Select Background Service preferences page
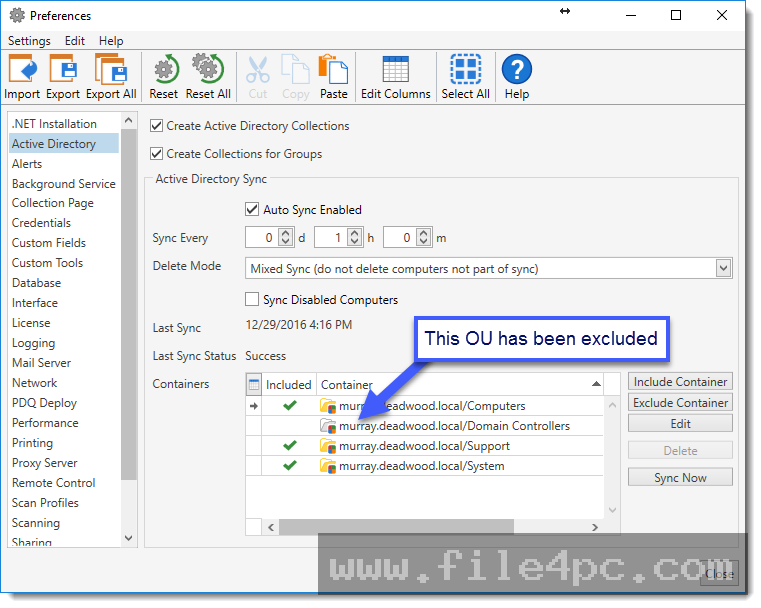Screen dimensions: 761x608 64,184
